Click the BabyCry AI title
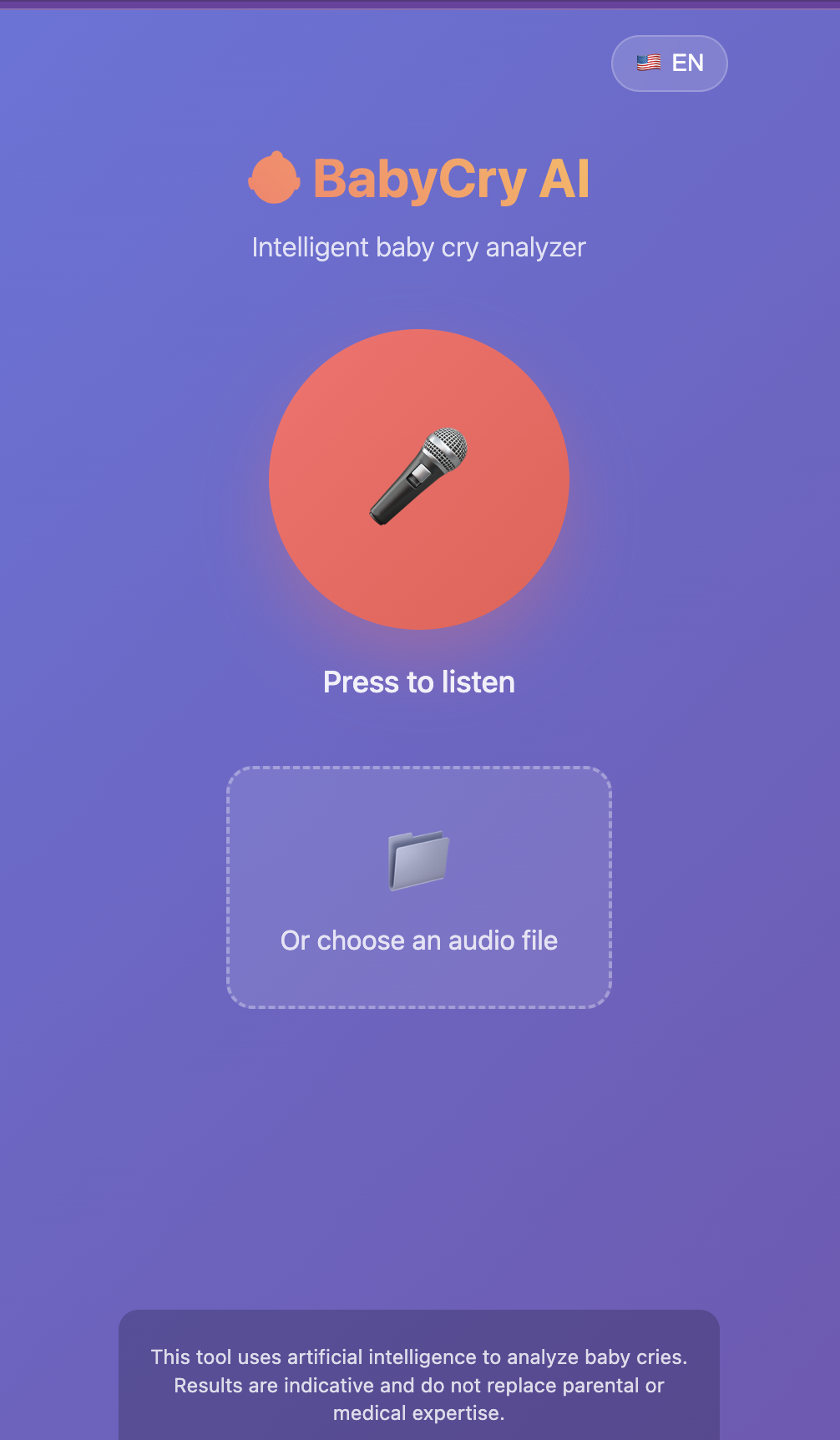 [x=419, y=179]
